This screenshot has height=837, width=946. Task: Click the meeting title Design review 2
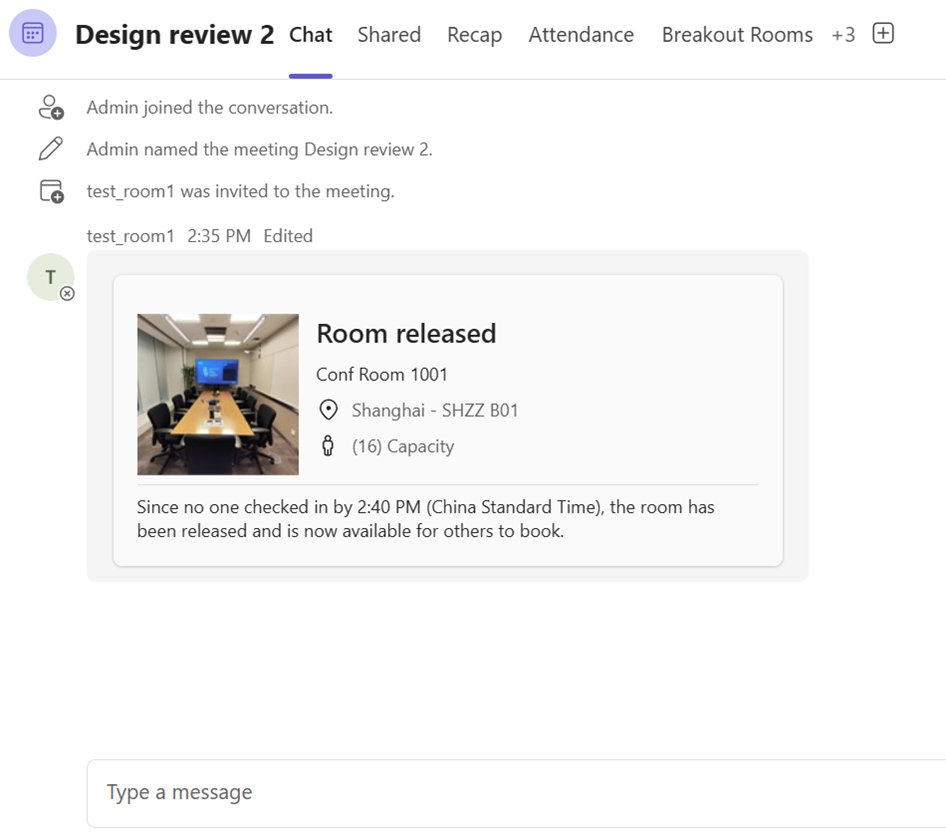173,33
